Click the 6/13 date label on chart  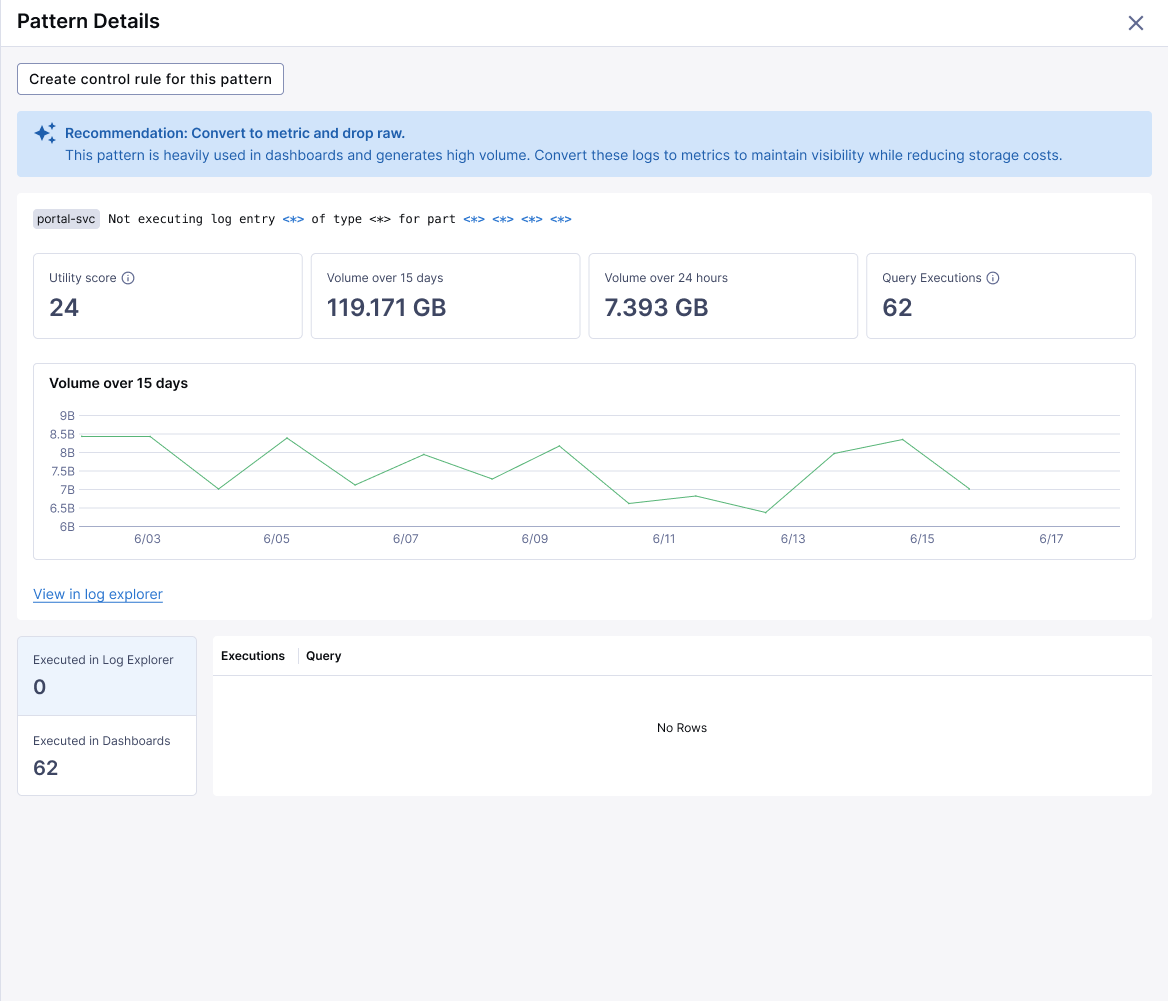click(x=793, y=538)
